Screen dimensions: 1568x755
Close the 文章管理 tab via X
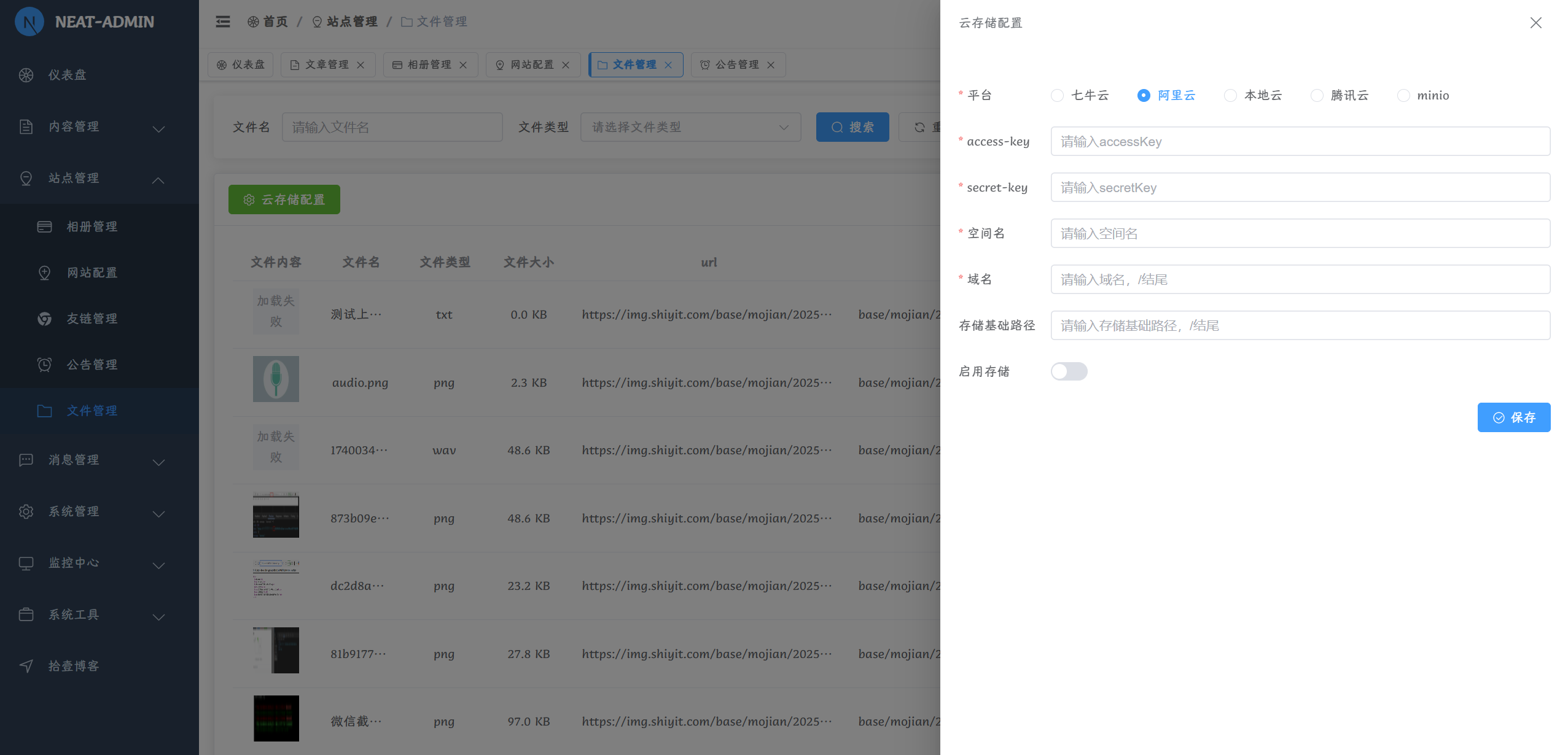pos(361,65)
